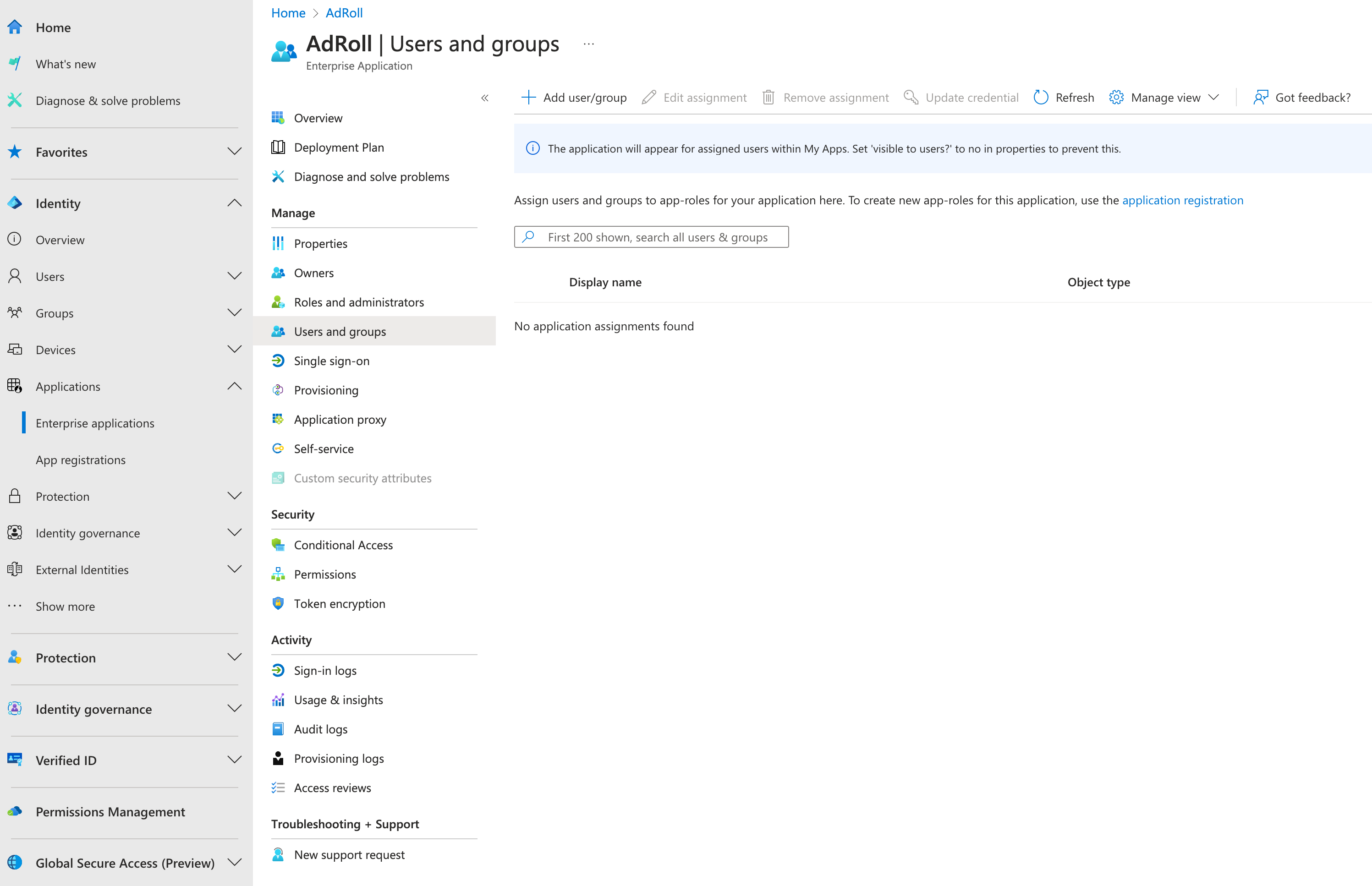The image size is (1372, 886).
Task: Click the Token encryption icon
Action: pyautogui.click(x=278, y=603)
